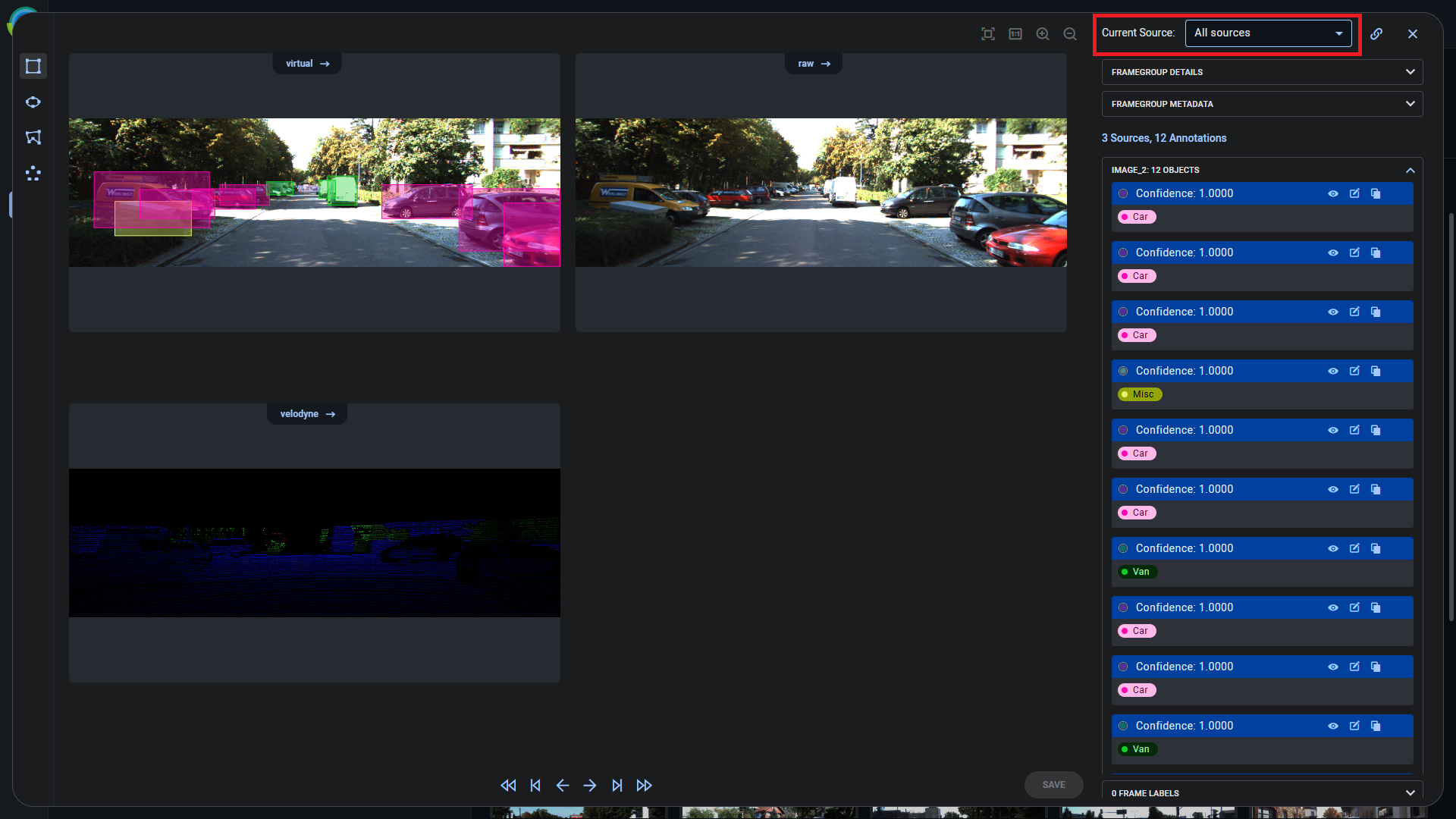Open the raw source view
Image resolution: width=1456 pixels, height=819 pixels.
point(814,64)
